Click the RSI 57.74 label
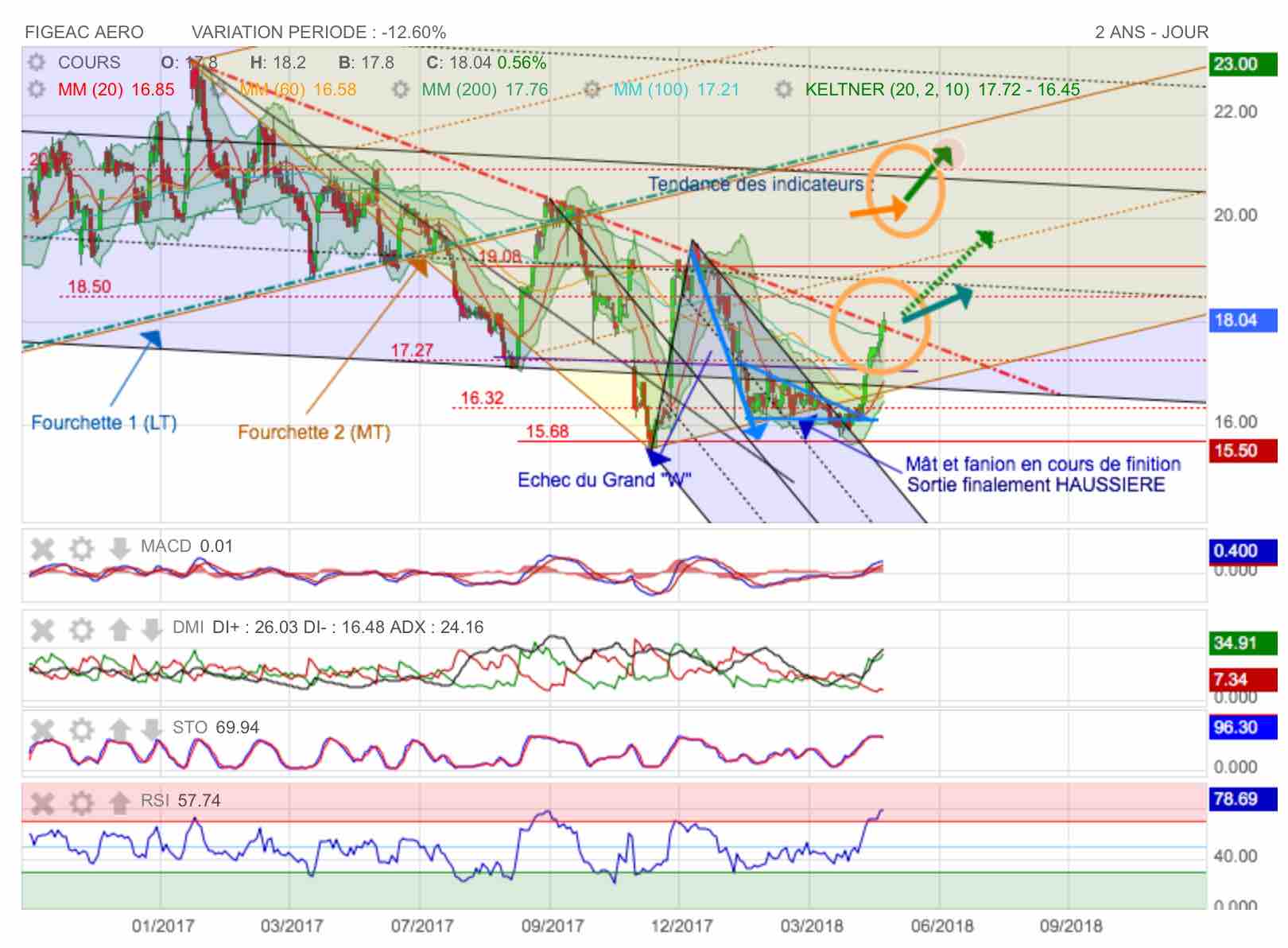This screenshot has width=1288, height=948. click(180, 801)
